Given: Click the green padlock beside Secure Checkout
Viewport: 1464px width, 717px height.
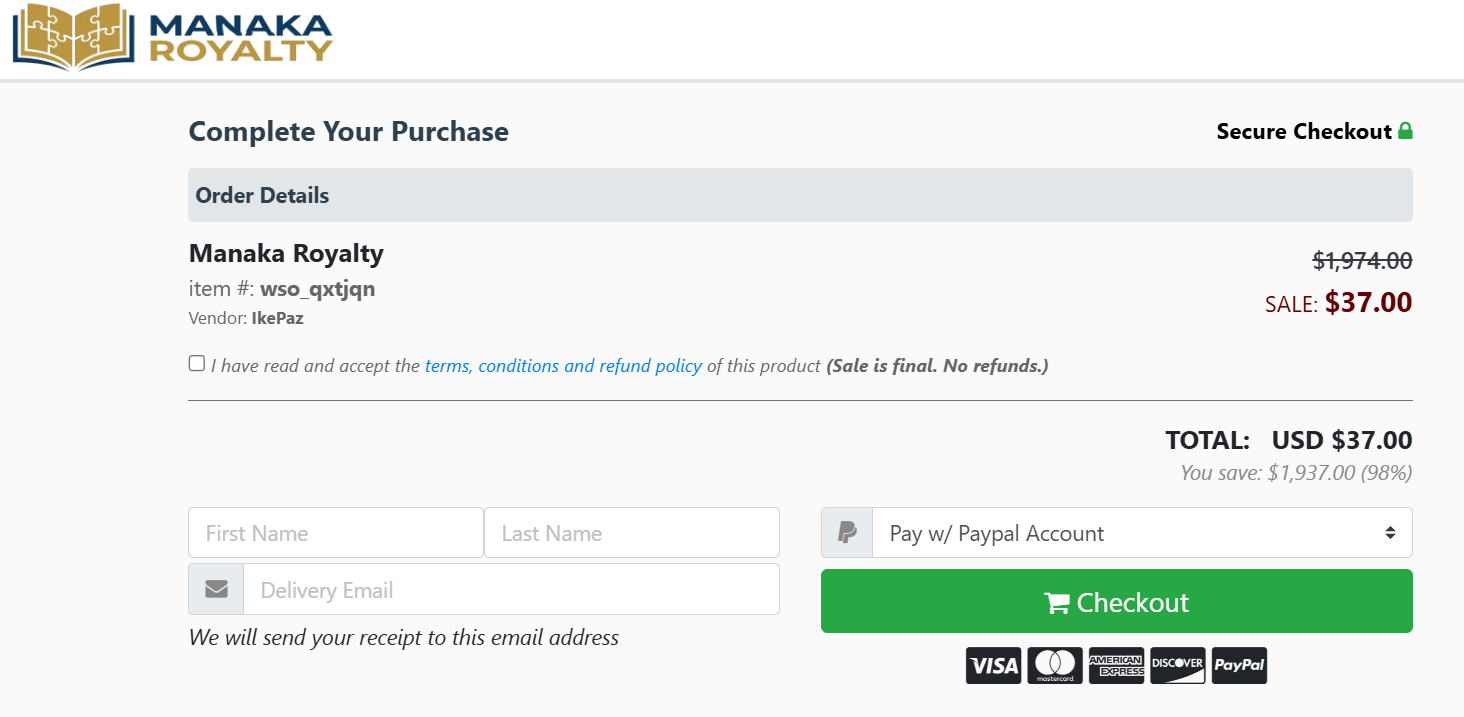Looking at the screenshot, I should pos(1406,130).
